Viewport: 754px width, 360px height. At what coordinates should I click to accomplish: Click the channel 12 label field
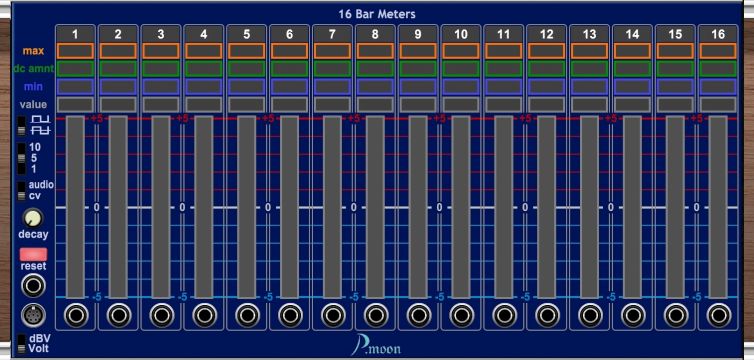tap(547, 34)
